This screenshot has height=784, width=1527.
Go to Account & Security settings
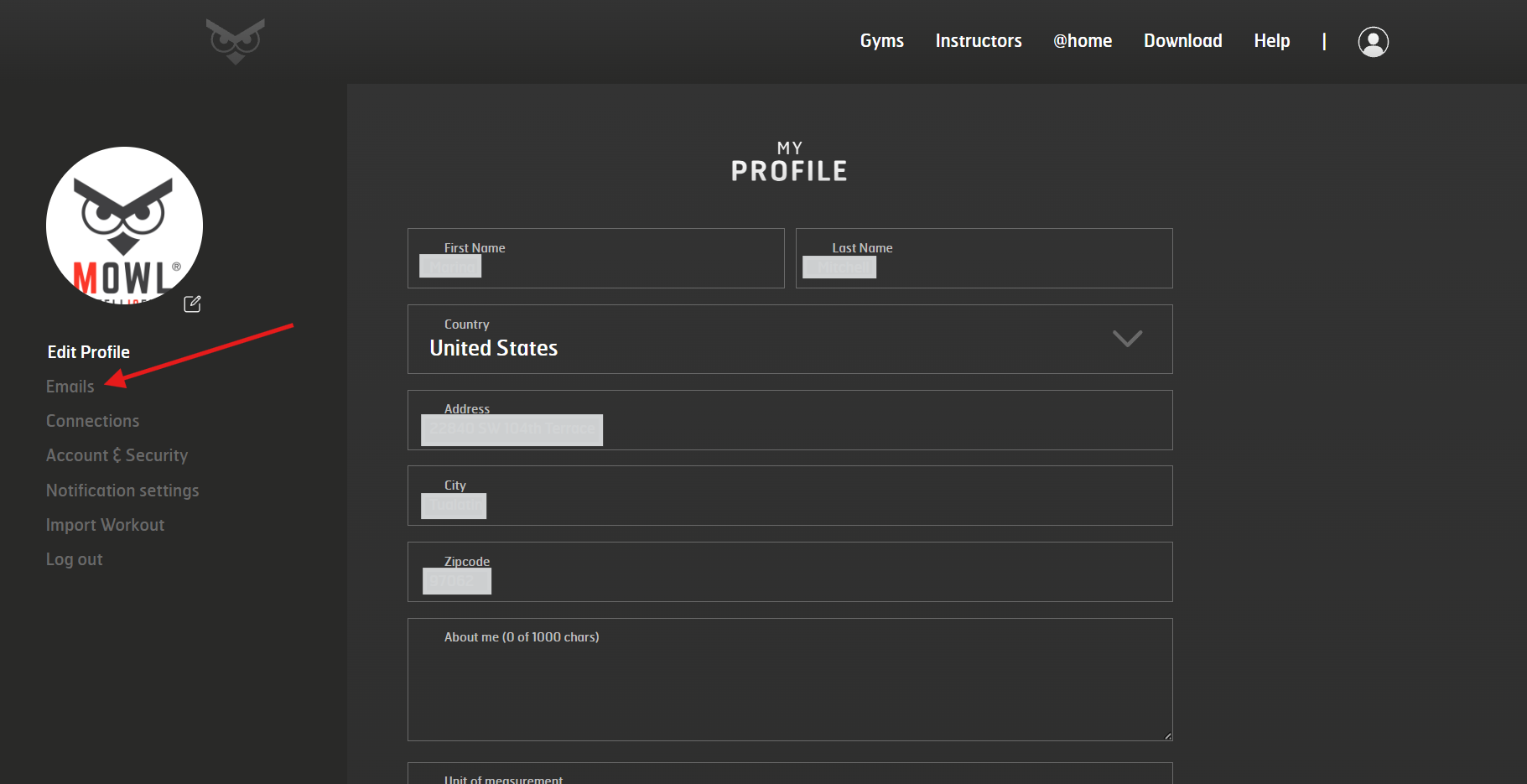point(117,455)
